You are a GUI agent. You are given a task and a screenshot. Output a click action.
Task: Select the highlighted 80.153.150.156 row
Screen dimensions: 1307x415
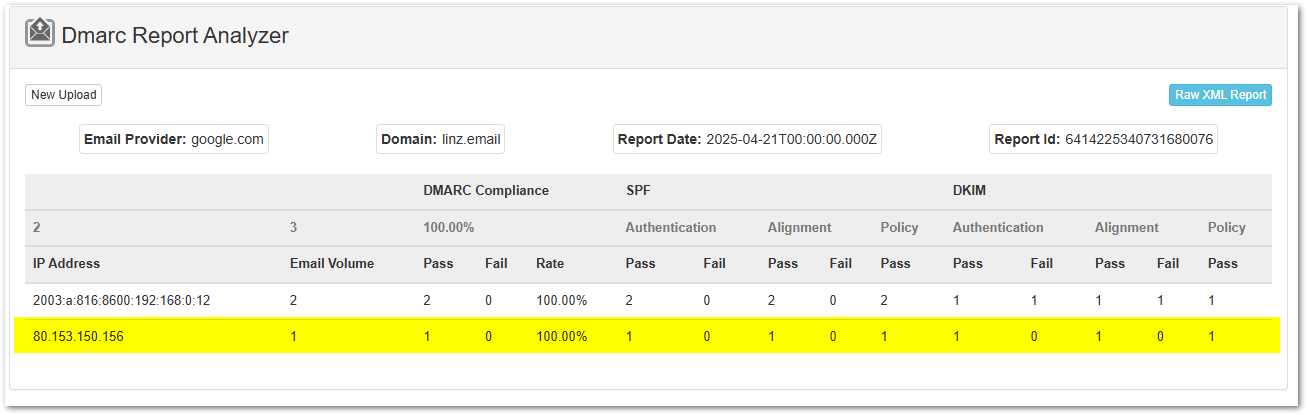78,337
